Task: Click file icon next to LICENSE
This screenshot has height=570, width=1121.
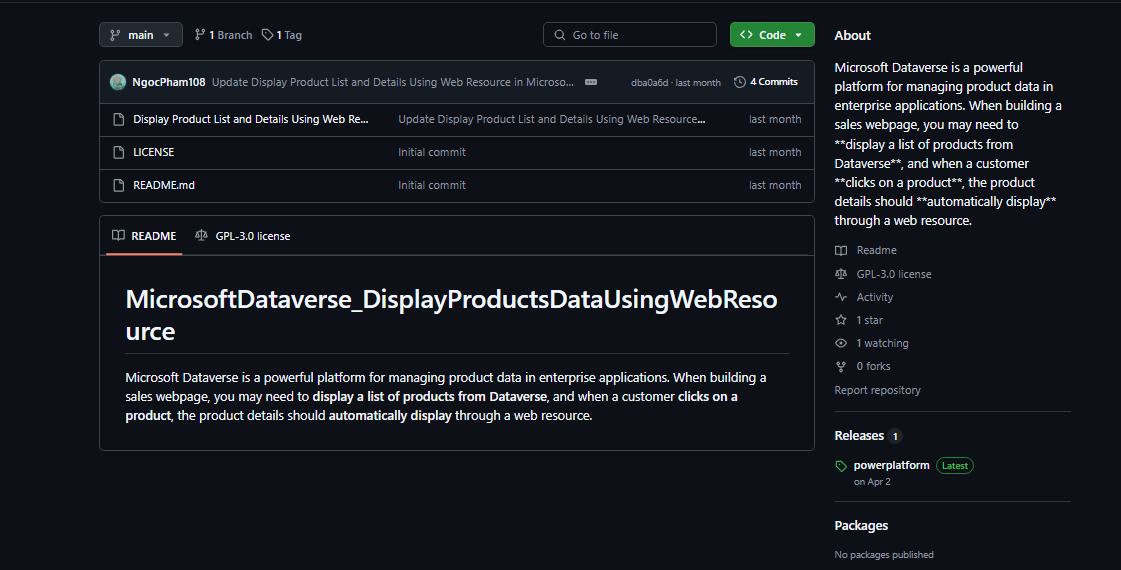Action: [119, 152]
